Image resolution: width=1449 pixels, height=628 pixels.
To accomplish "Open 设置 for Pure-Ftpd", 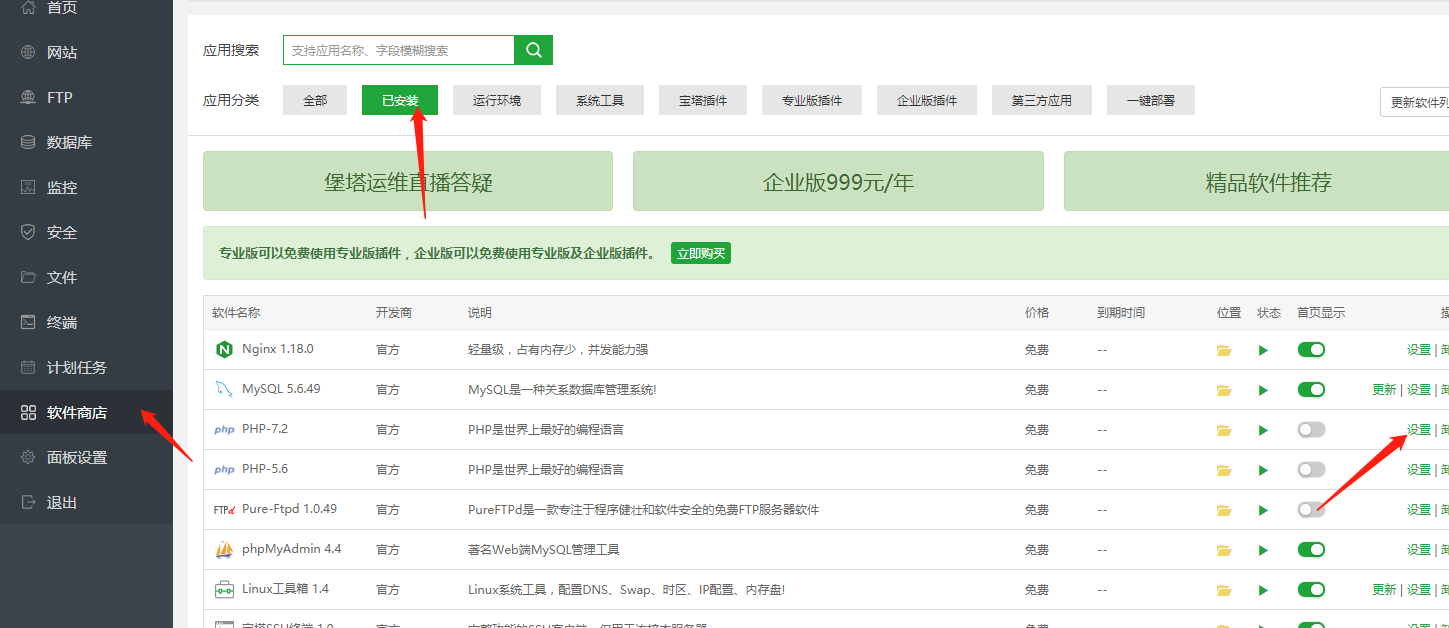I will pos(1419,510).
